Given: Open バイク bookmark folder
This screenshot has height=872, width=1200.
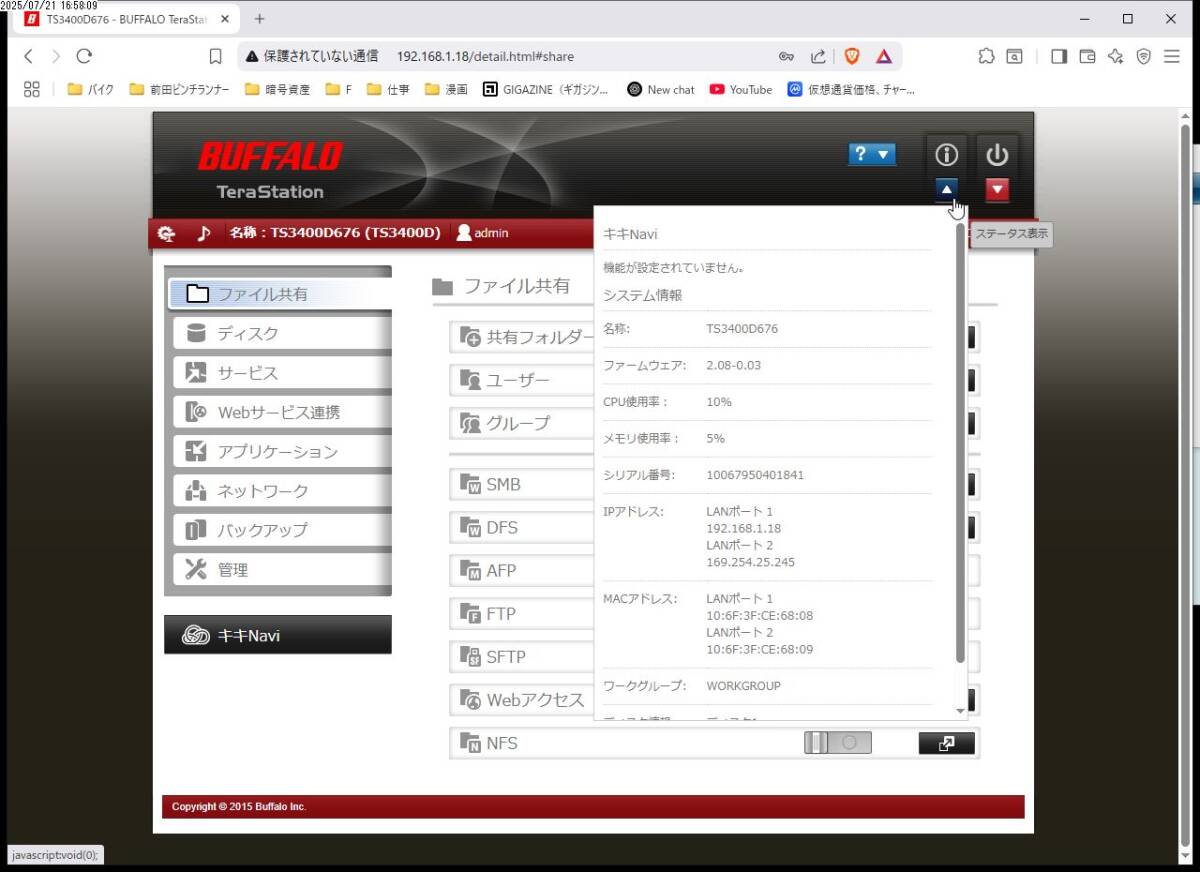Looking at the screenshot, I should click(x=91, y=89).
